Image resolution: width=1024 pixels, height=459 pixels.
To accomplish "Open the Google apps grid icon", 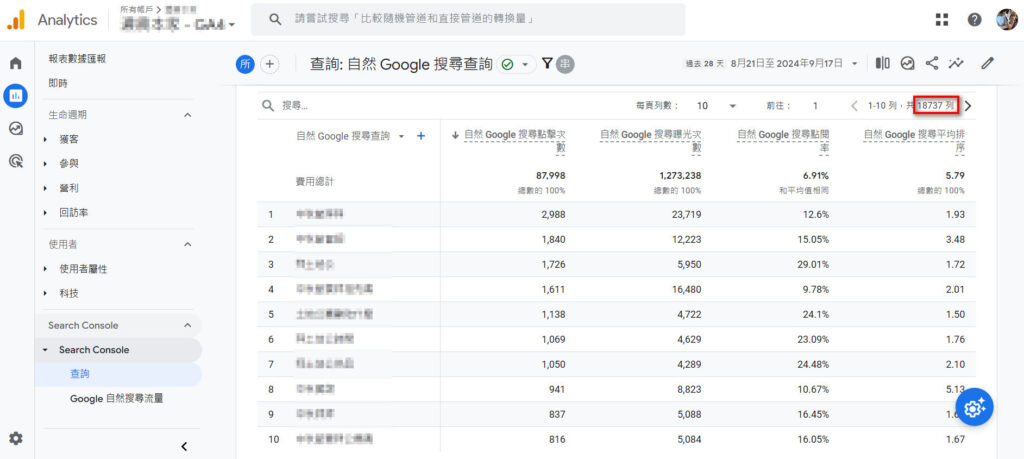I will [x=941, y=19].
